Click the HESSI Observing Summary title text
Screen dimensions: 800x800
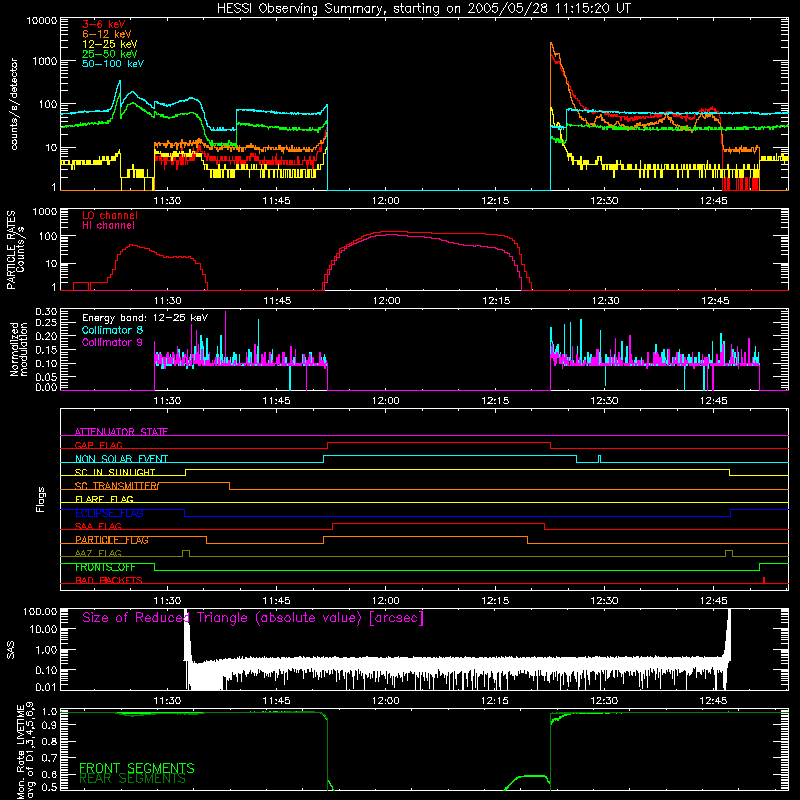click(424, 9)
